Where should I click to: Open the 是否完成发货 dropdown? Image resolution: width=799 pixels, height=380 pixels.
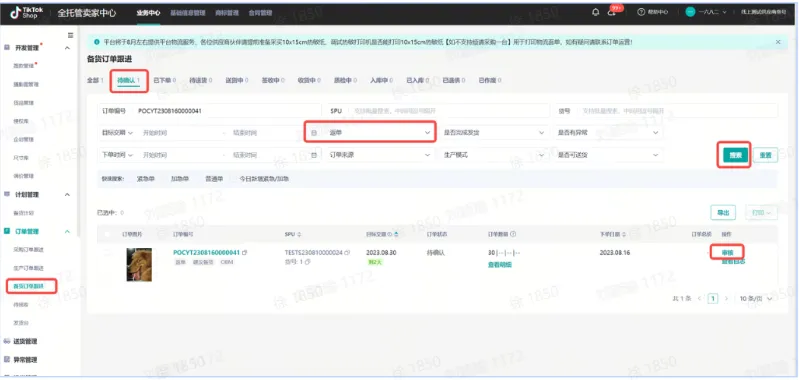(494, 133)
